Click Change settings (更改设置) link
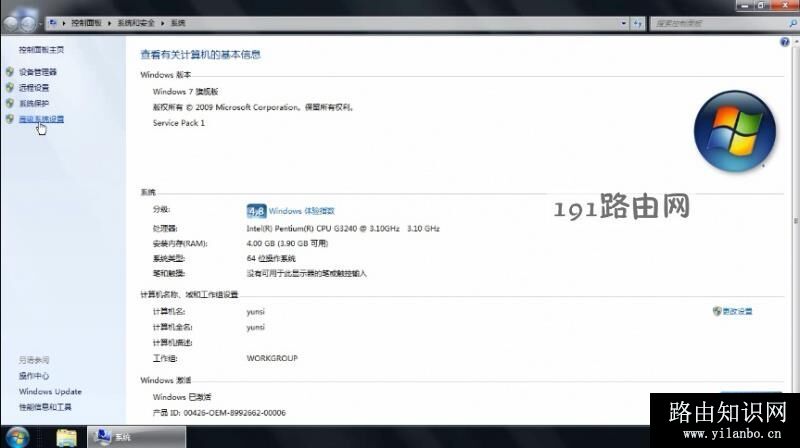This screenshot has width=800, height=448. tap(737, 311)
